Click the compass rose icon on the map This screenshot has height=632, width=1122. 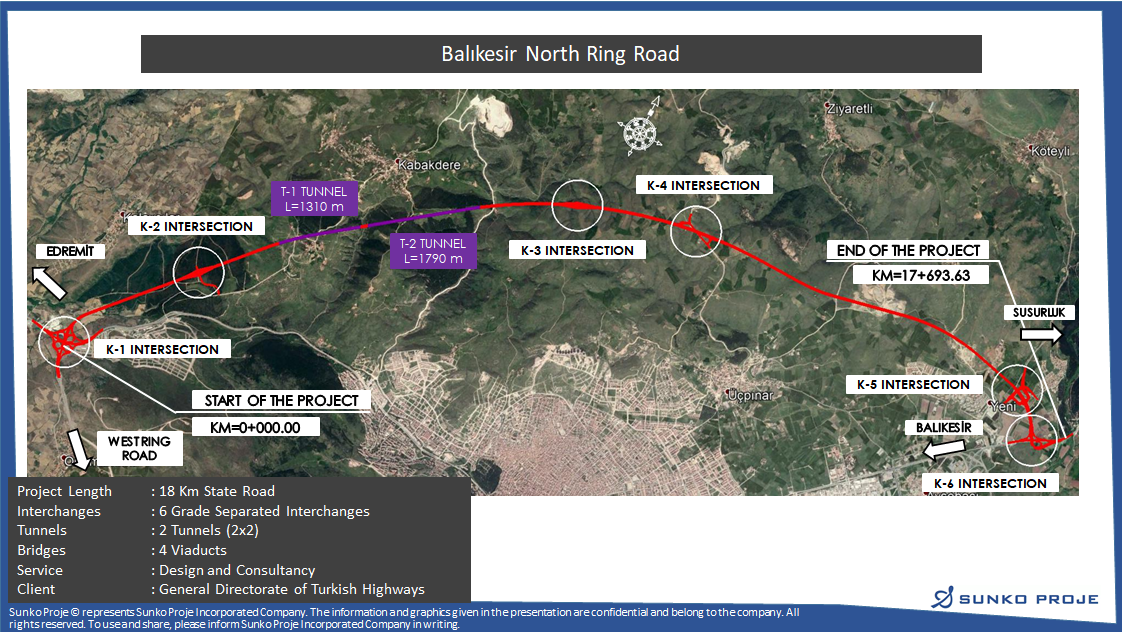pos(639,130)
